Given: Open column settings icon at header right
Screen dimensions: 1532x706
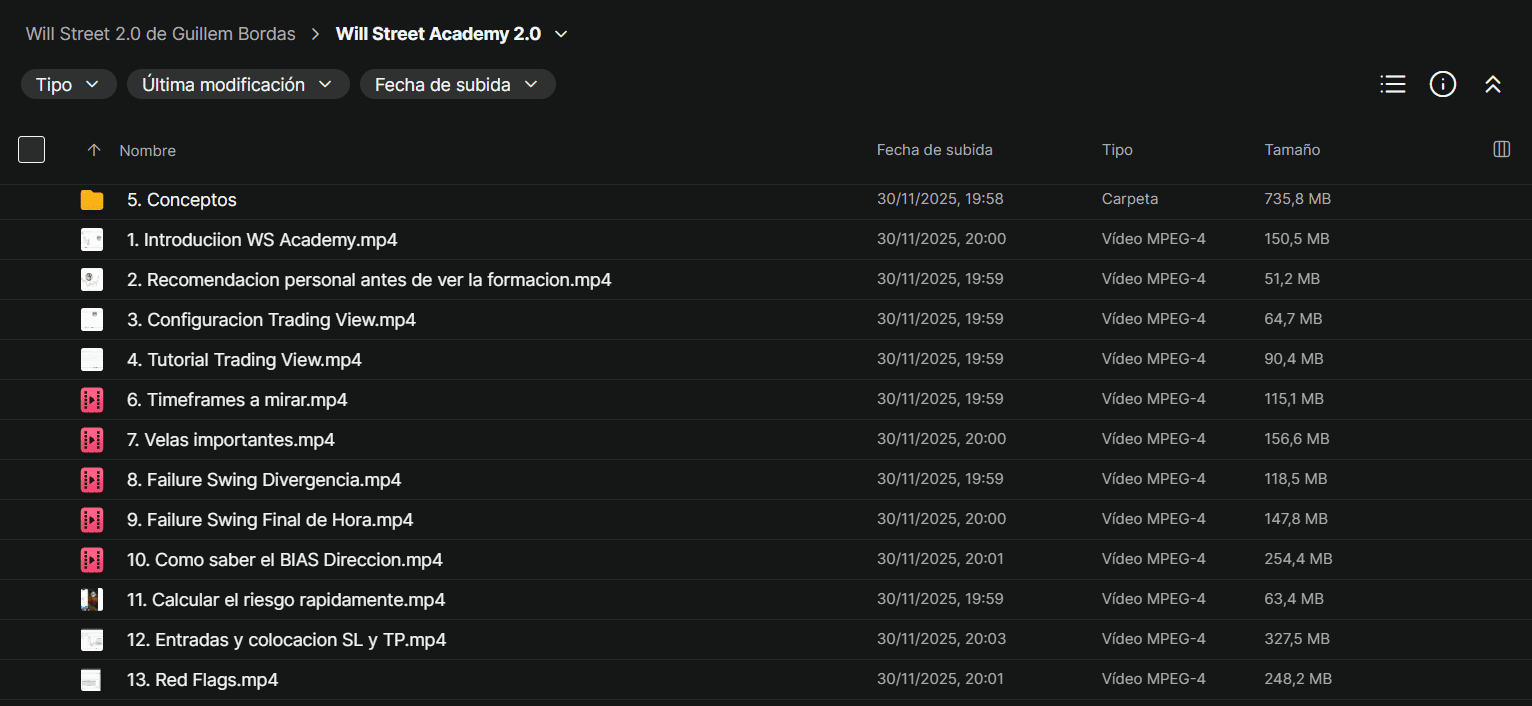Looking at the screenshot, I should coord(1500,150).
